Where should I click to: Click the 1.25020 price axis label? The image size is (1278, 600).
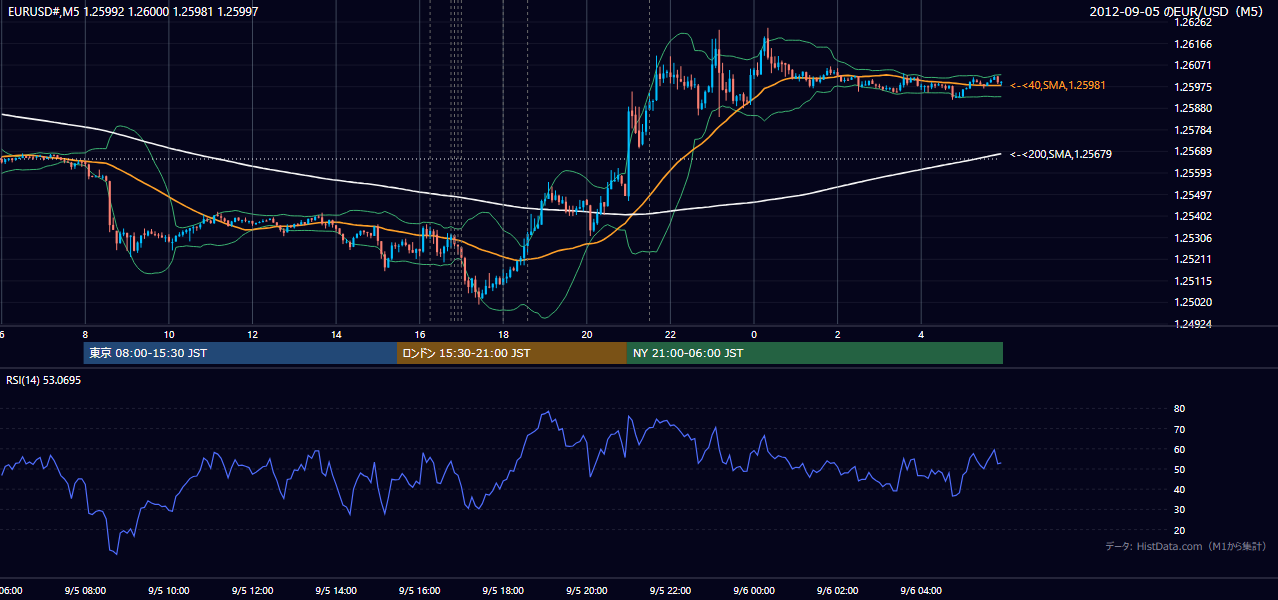click(1193, 302)
